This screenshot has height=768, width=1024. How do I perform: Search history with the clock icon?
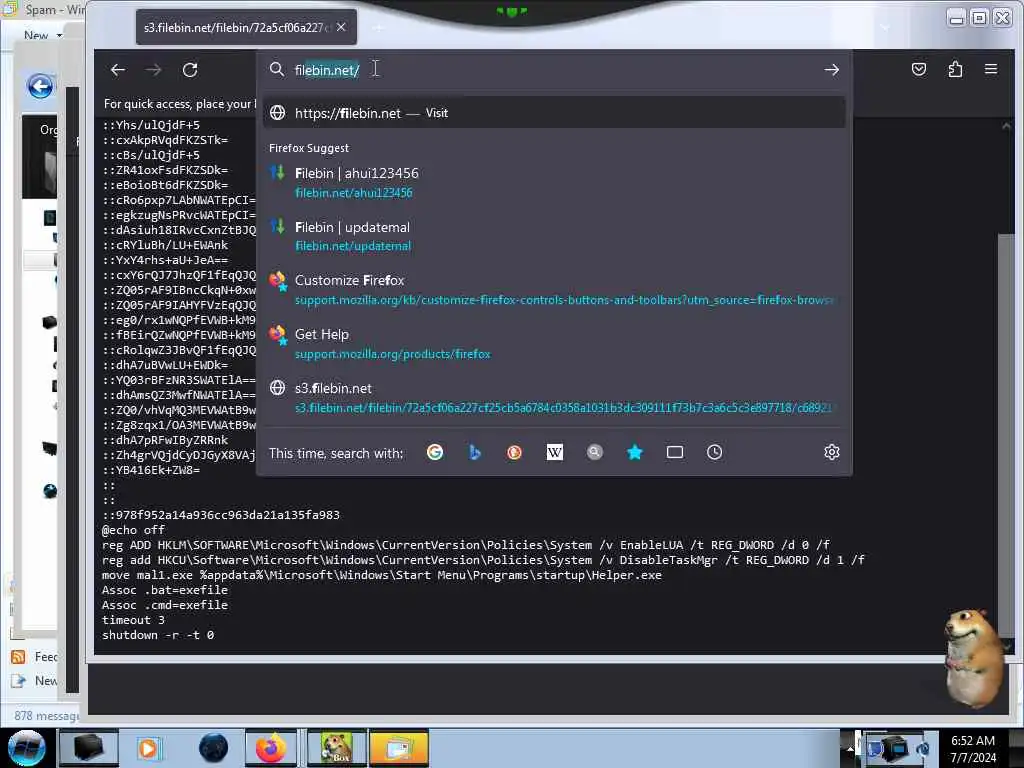(x=714, y=452)
